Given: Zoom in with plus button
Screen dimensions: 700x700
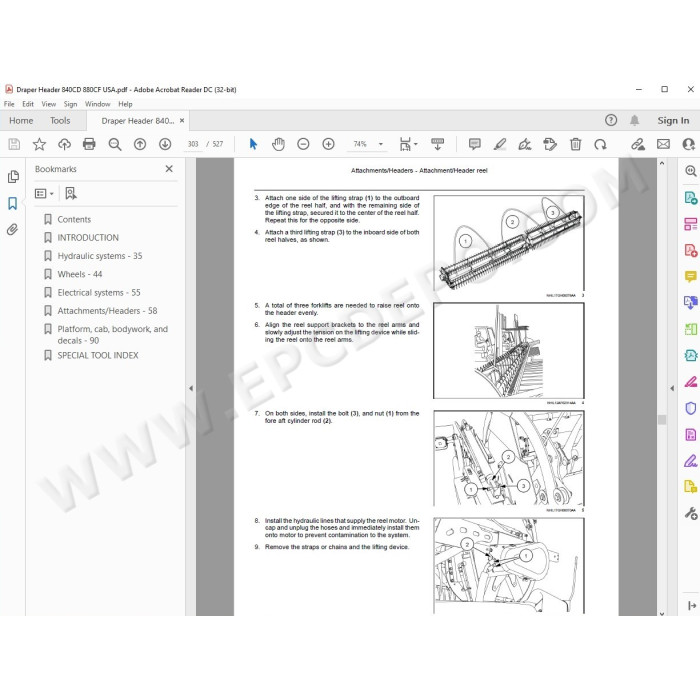Looking at the screenshot, I should click(328, 144).
